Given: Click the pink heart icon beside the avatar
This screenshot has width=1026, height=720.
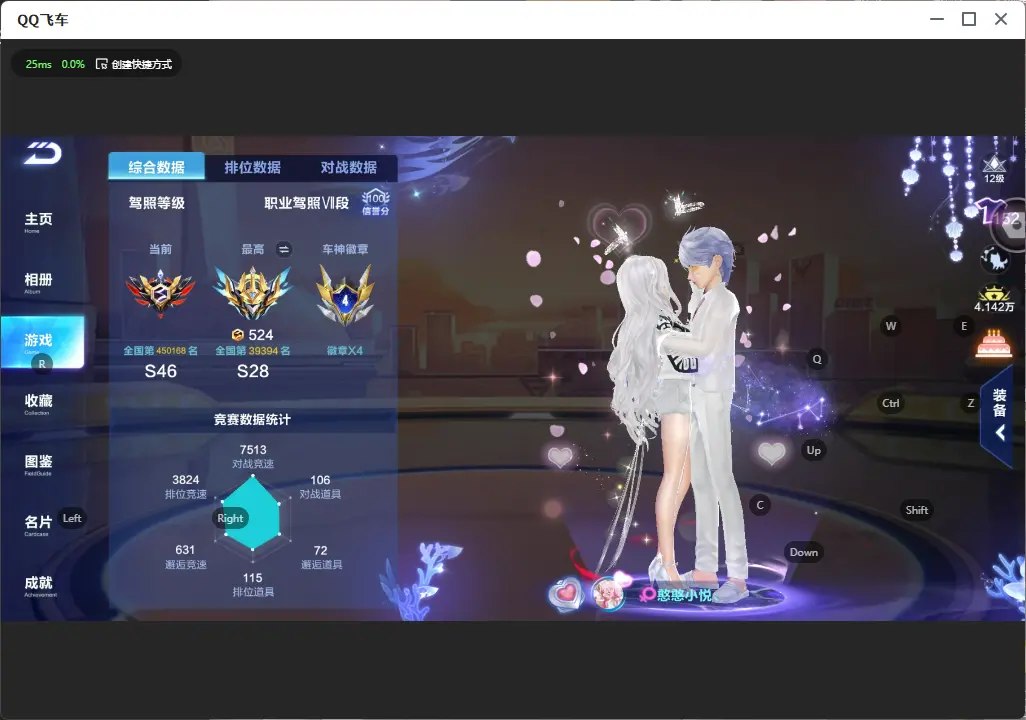Looking at the screenshot, I should click(x=566, y=594).
